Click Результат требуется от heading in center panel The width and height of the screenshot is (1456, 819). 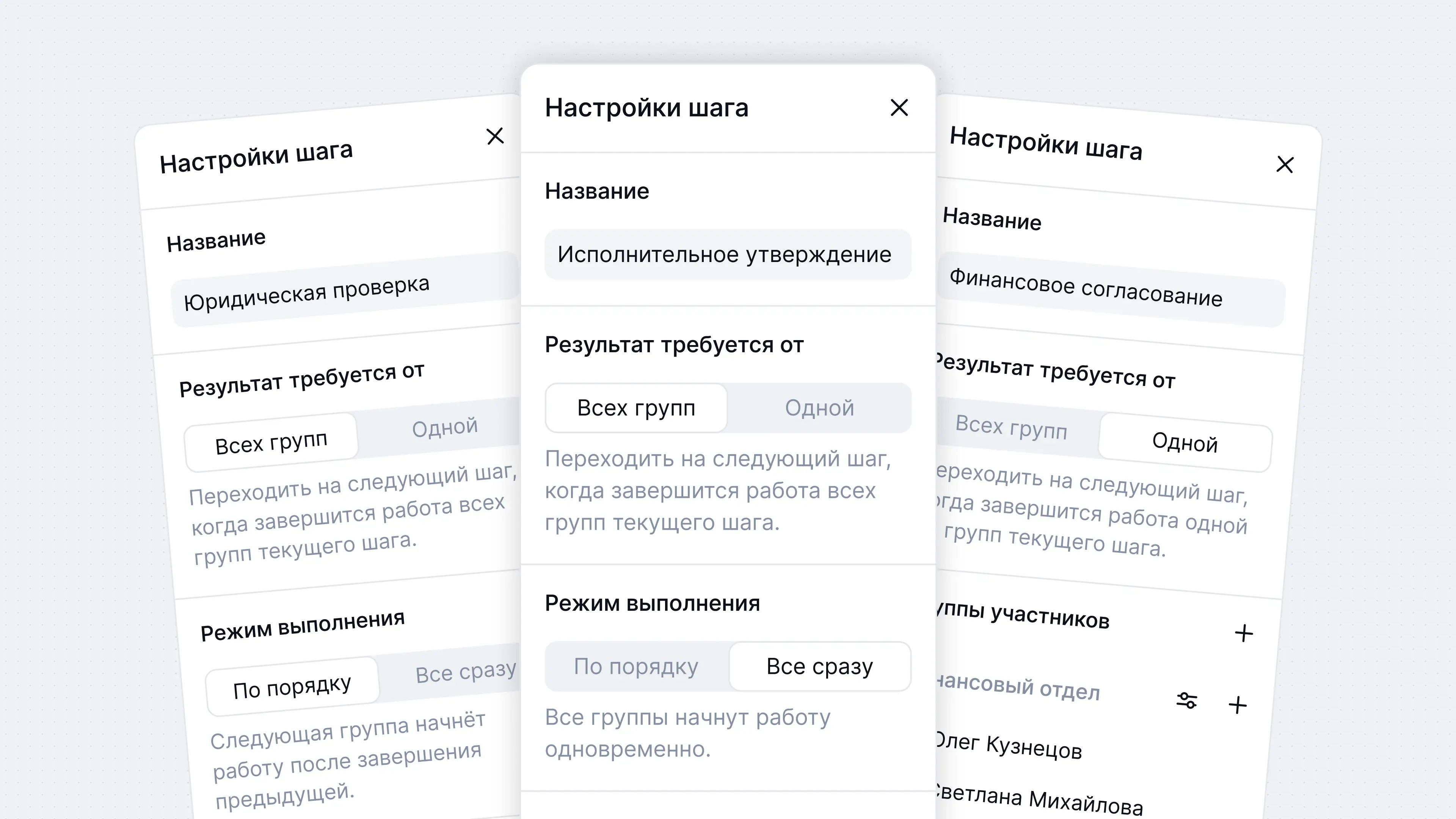[674, 345]
